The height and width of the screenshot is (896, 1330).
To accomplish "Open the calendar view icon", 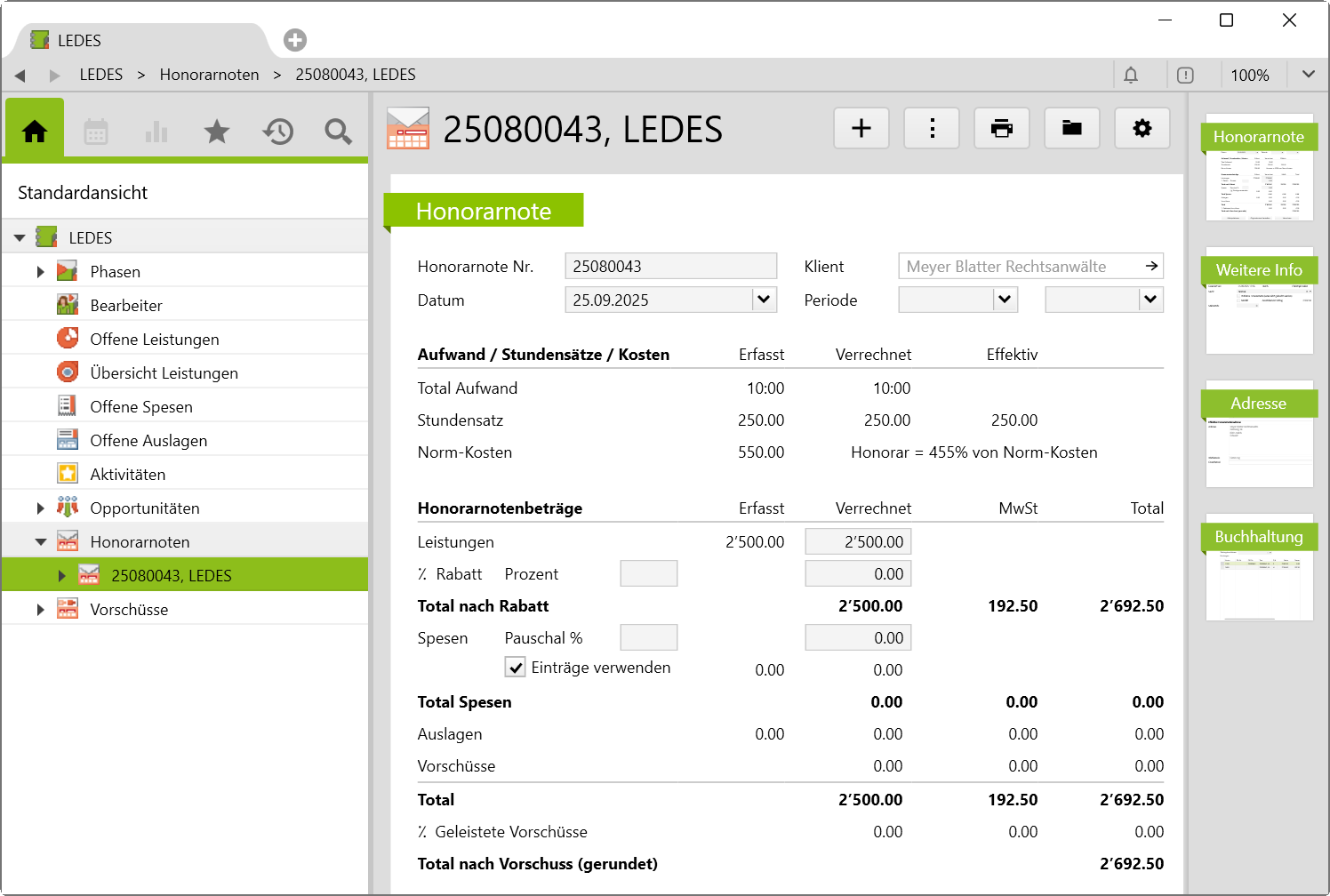I will tap(96, 132).
